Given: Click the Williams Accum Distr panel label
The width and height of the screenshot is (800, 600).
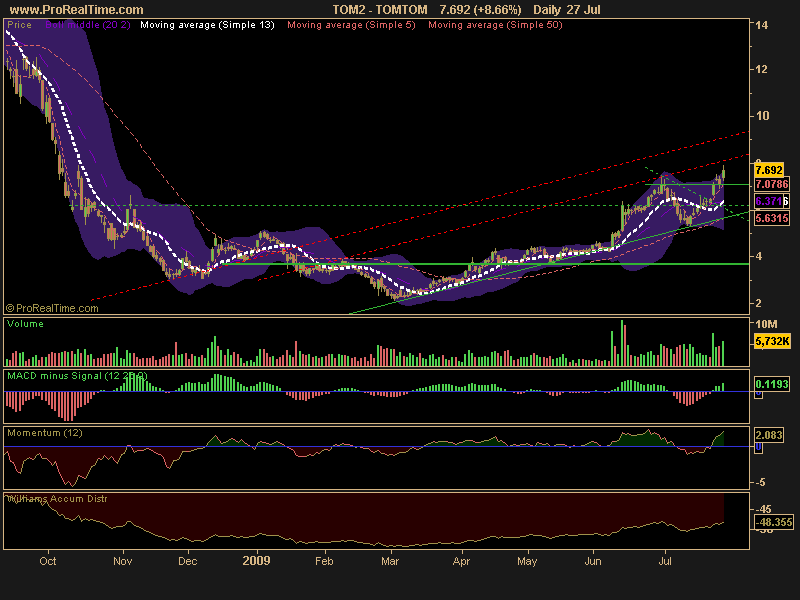Looking at the screenshot, I should [57, 497].
